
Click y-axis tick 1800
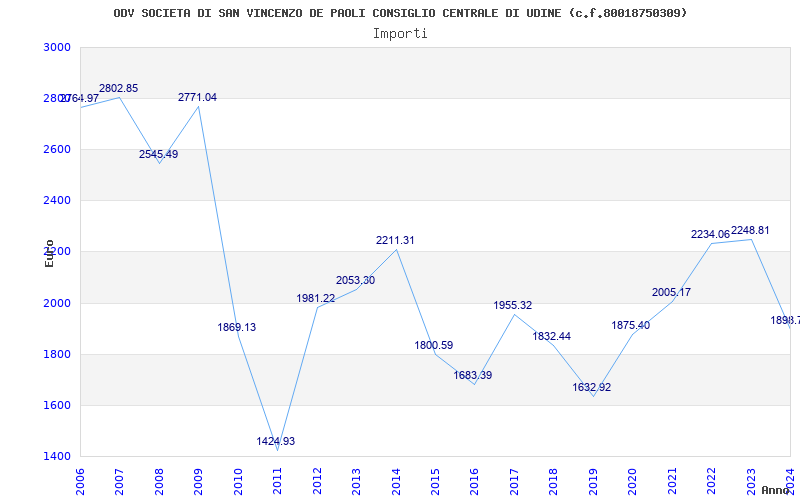(x=57, y=354)
